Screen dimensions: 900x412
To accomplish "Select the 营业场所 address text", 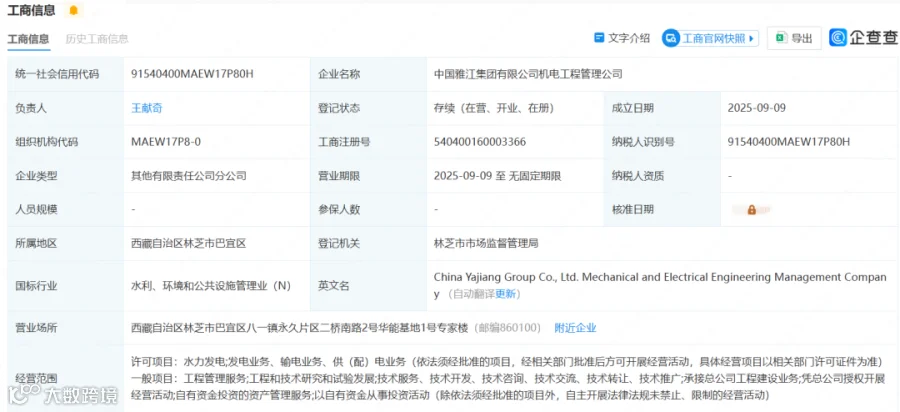I will click(x=300, y=328).
